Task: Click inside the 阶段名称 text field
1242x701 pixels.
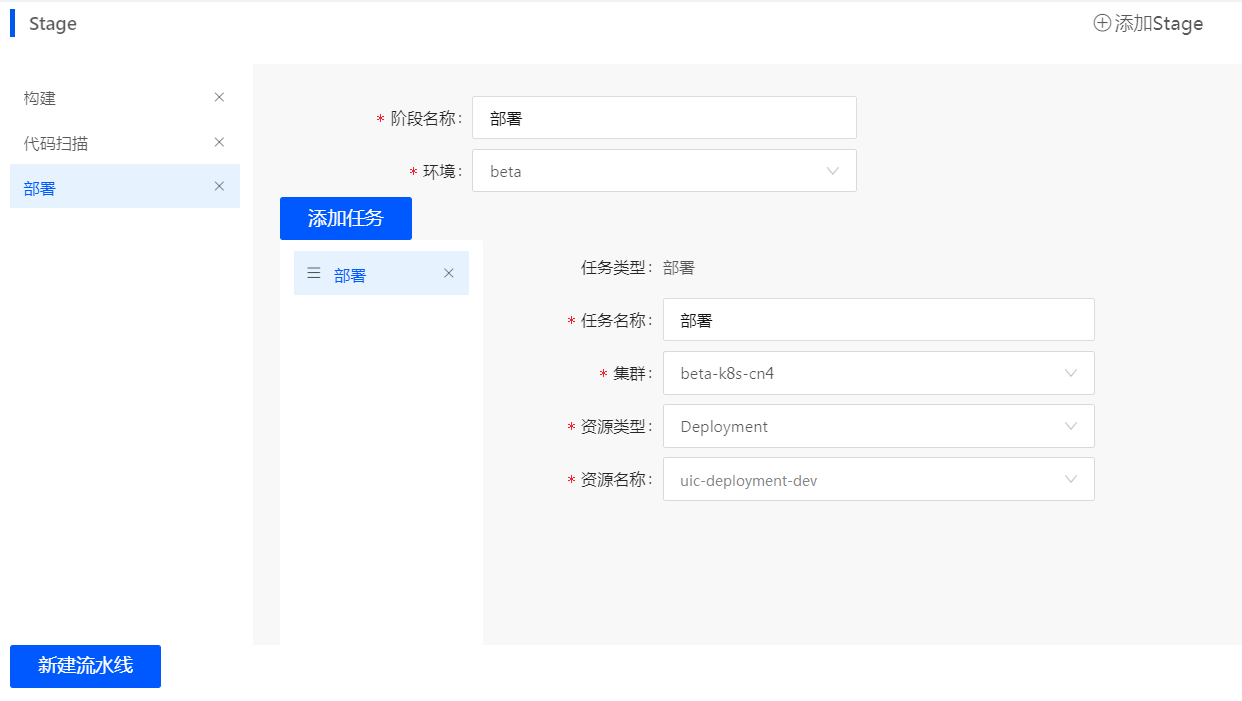Action: pos(664,117)
